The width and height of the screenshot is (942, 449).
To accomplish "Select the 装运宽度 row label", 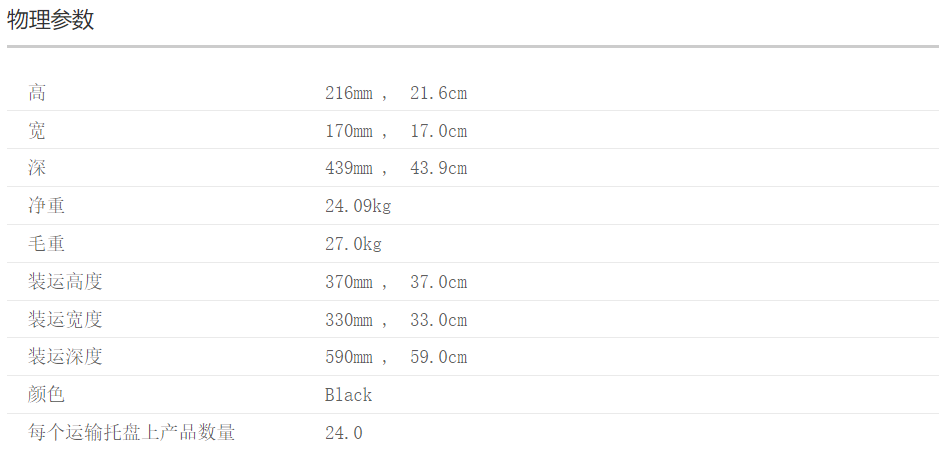I will tap(65, 320).
